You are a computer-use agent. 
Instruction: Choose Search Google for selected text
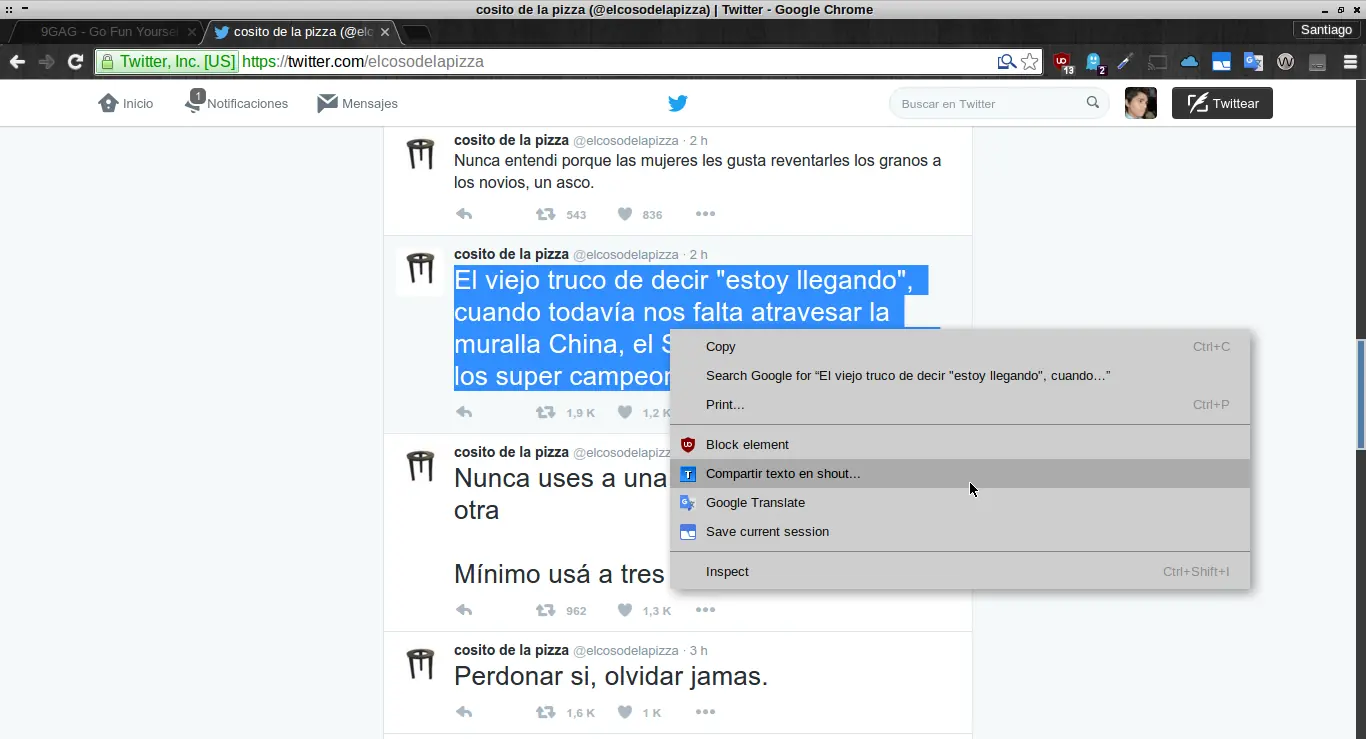point(960,376)
